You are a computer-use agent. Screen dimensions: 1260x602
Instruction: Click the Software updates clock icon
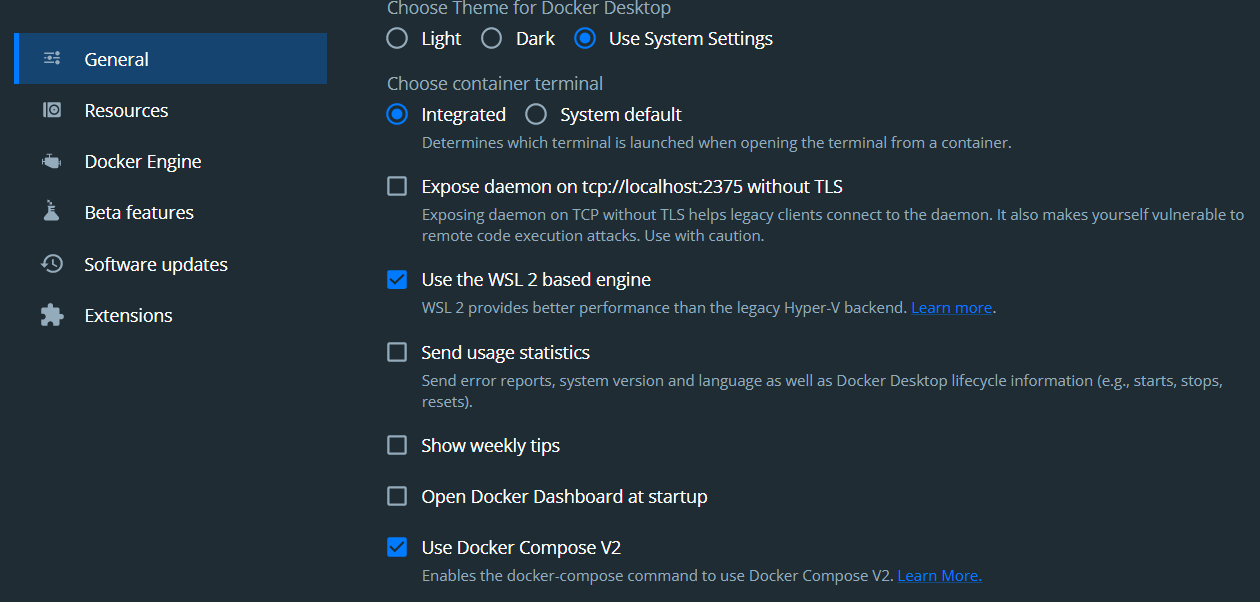(x=51, y=263)
